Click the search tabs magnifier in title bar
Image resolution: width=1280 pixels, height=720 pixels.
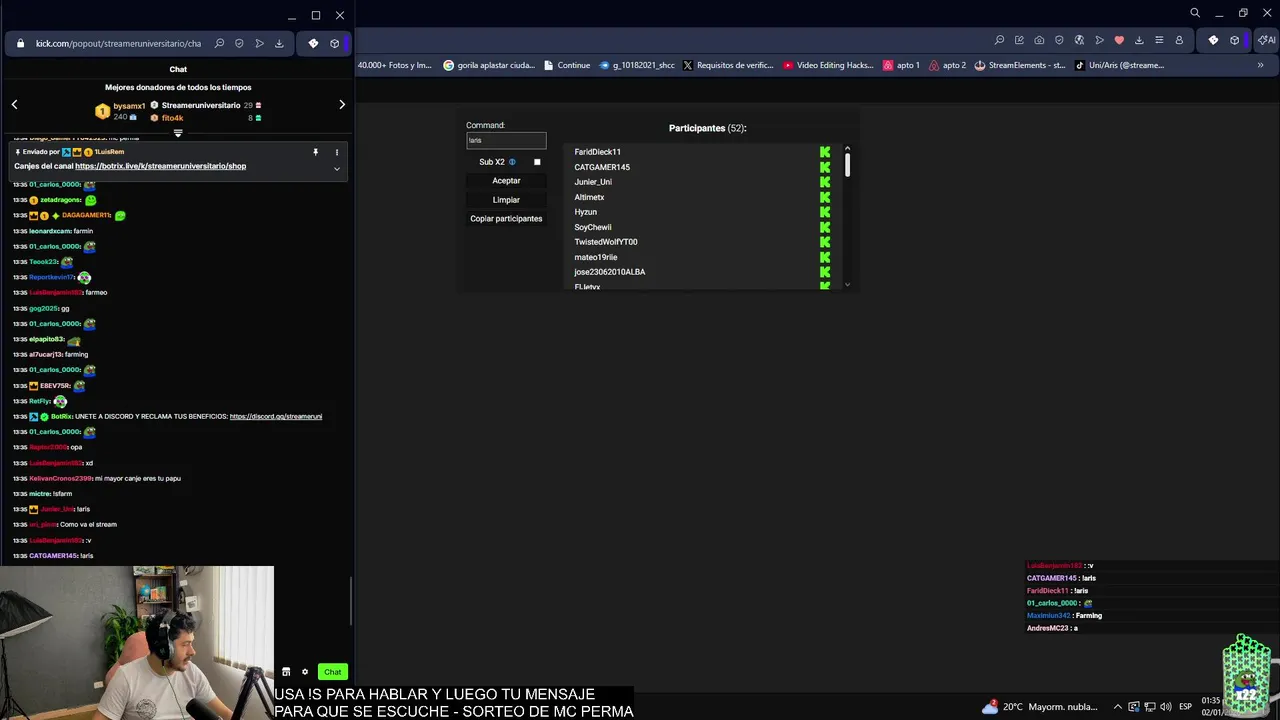coord(1195,13)
